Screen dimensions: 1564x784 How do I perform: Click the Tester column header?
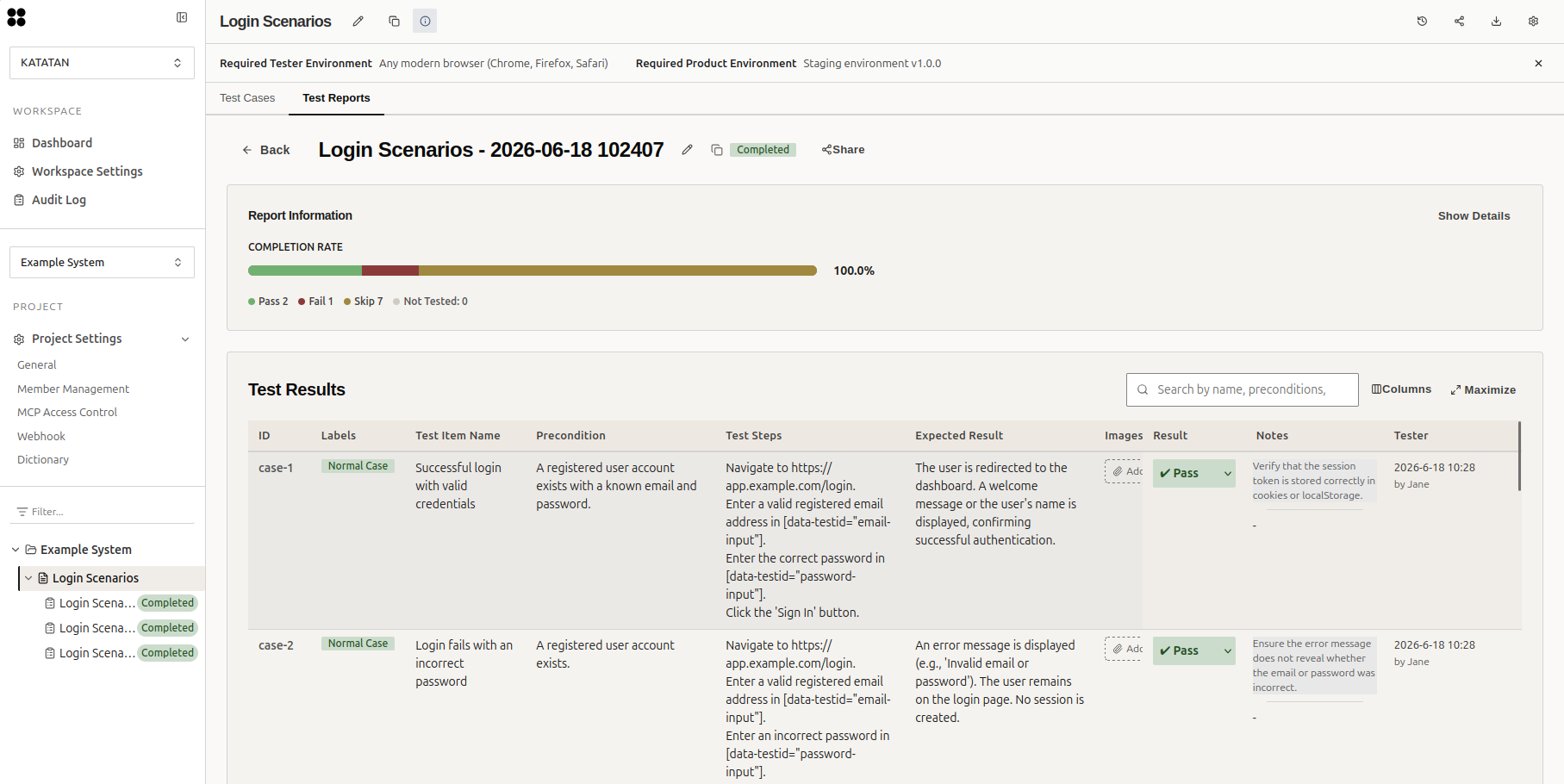pos(1411,436)
